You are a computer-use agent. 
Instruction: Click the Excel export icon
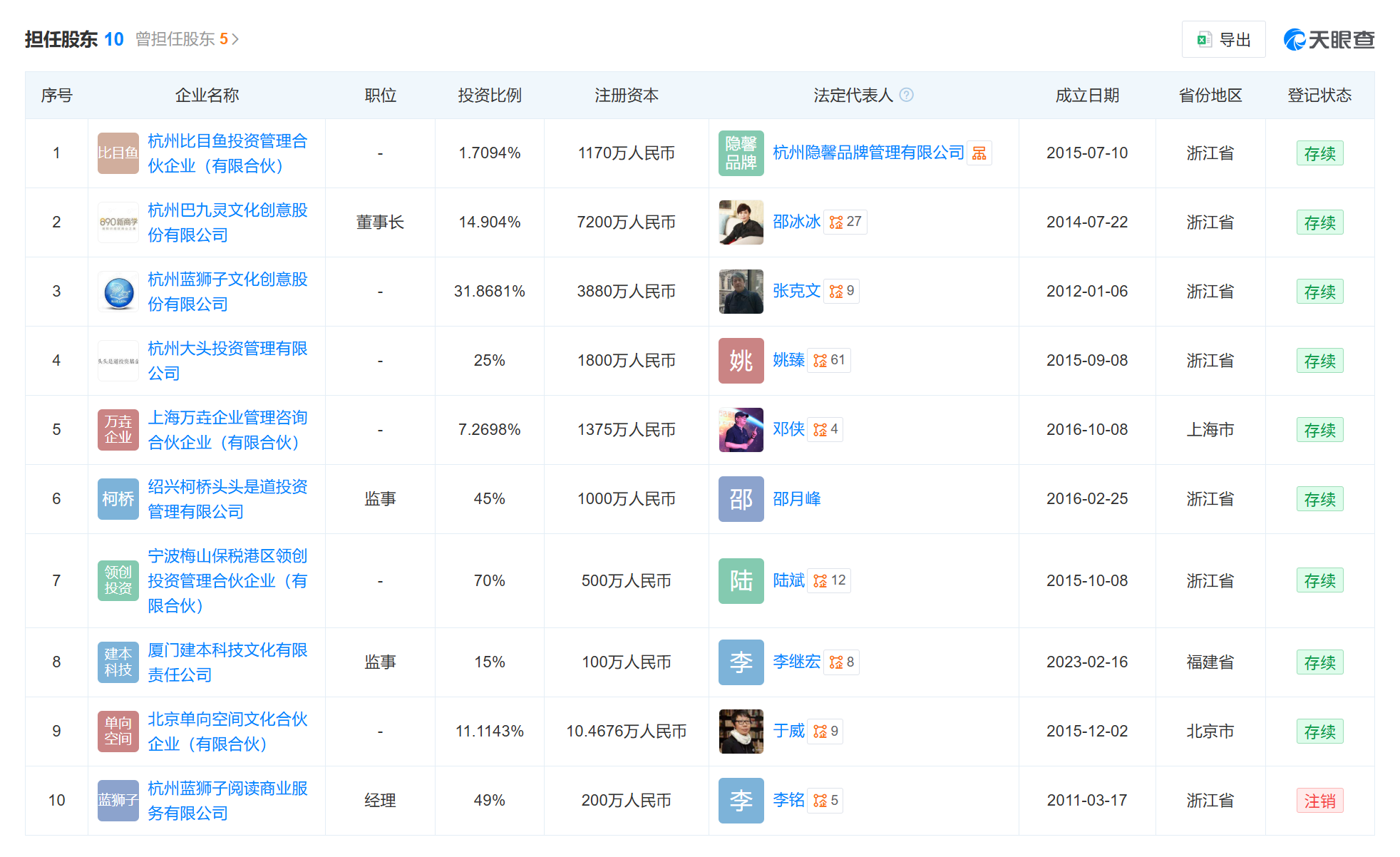click(1204, 40)
